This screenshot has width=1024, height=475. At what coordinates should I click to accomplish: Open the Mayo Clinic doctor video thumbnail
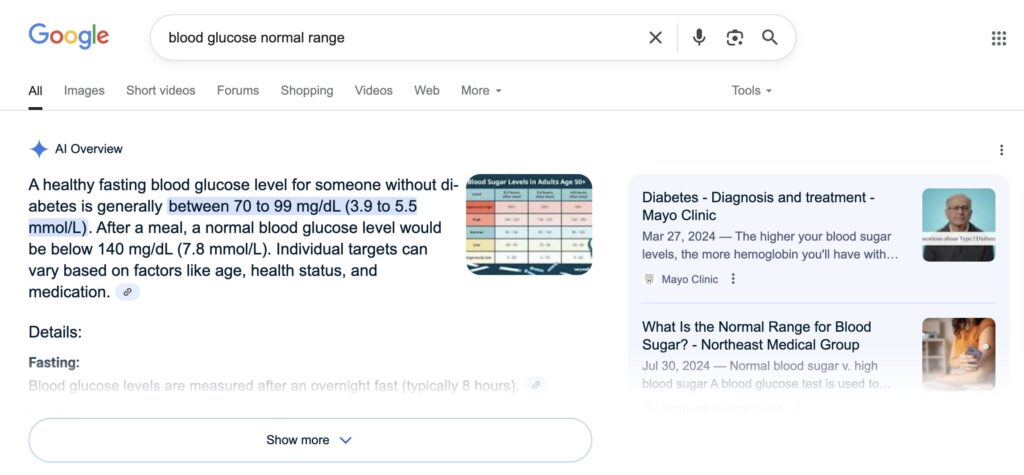click(959, 225)
